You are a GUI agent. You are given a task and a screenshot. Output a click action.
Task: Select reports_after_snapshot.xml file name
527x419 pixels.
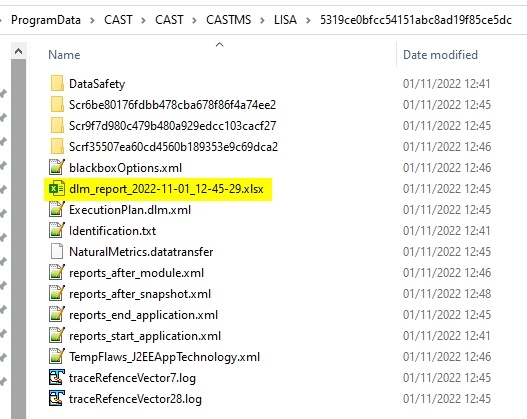[x=140, y=294]
